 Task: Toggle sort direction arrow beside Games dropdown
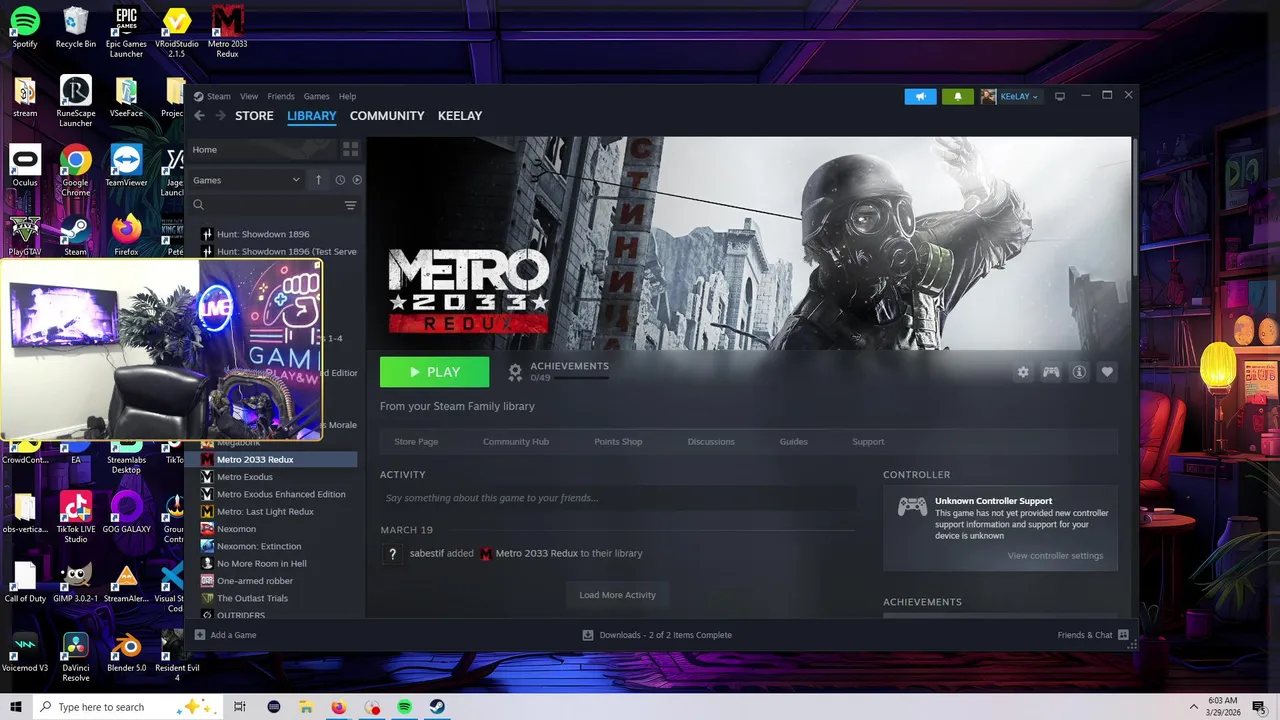[x=318, y=180]
